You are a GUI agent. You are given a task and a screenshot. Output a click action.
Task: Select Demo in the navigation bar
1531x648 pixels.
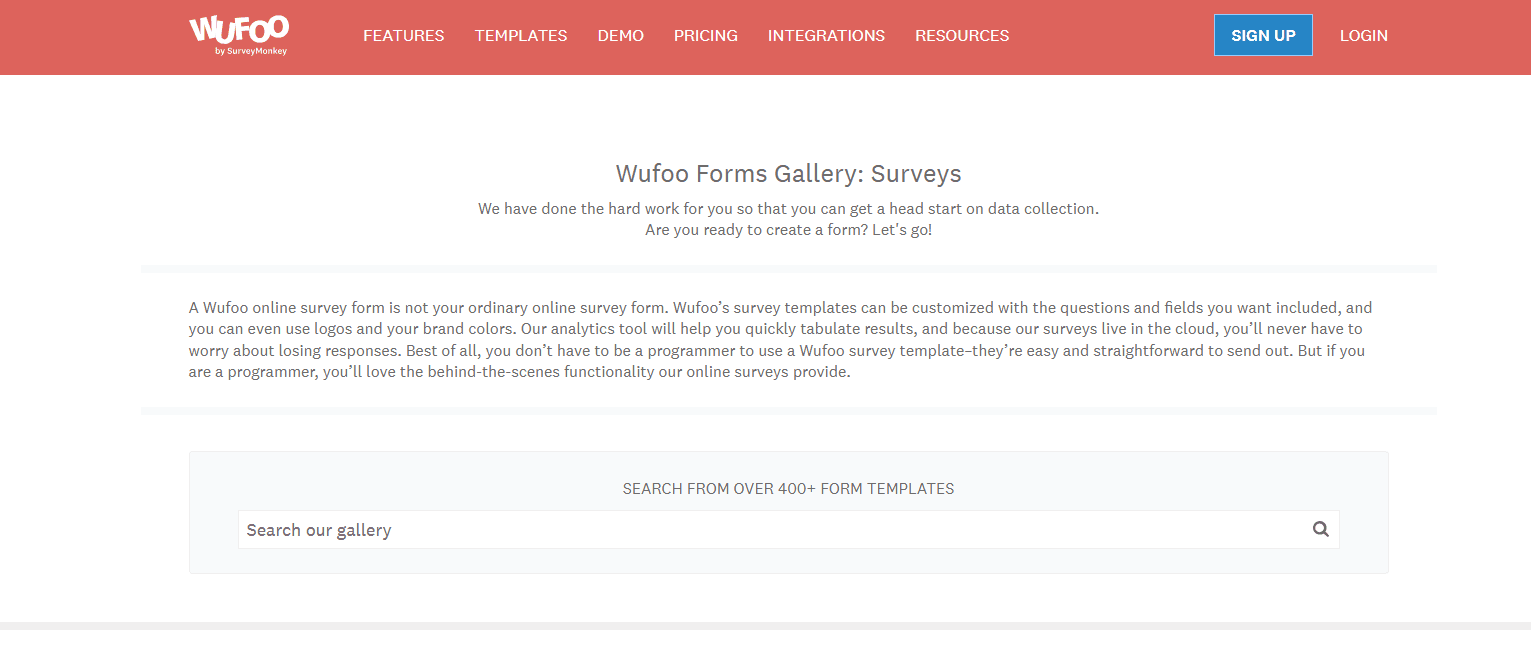(x=621, y=36)
